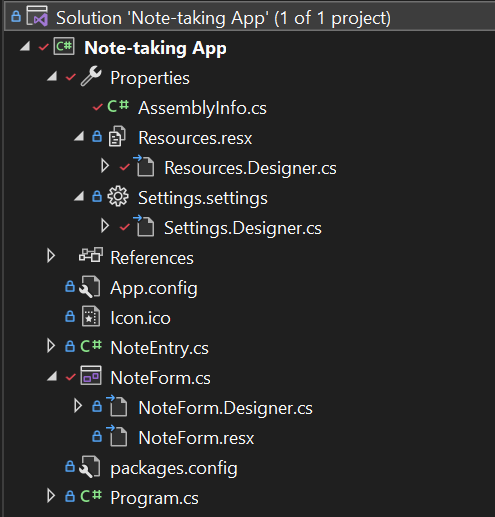Expand the References node
The width and height of the screenshot is (495, 517).
click(51, 256)
